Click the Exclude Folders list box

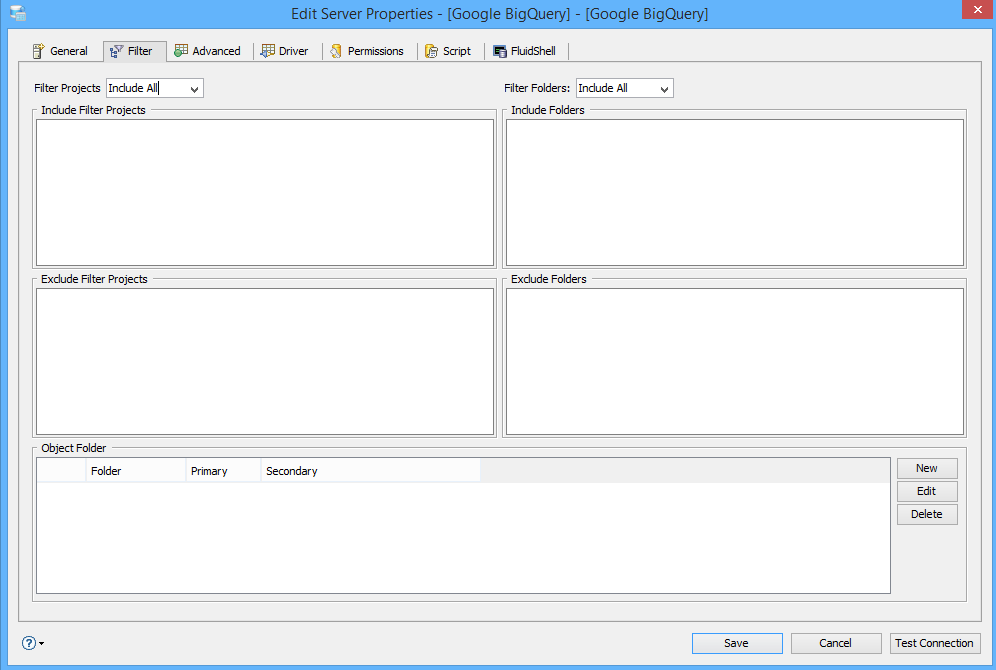pos(735,361)
